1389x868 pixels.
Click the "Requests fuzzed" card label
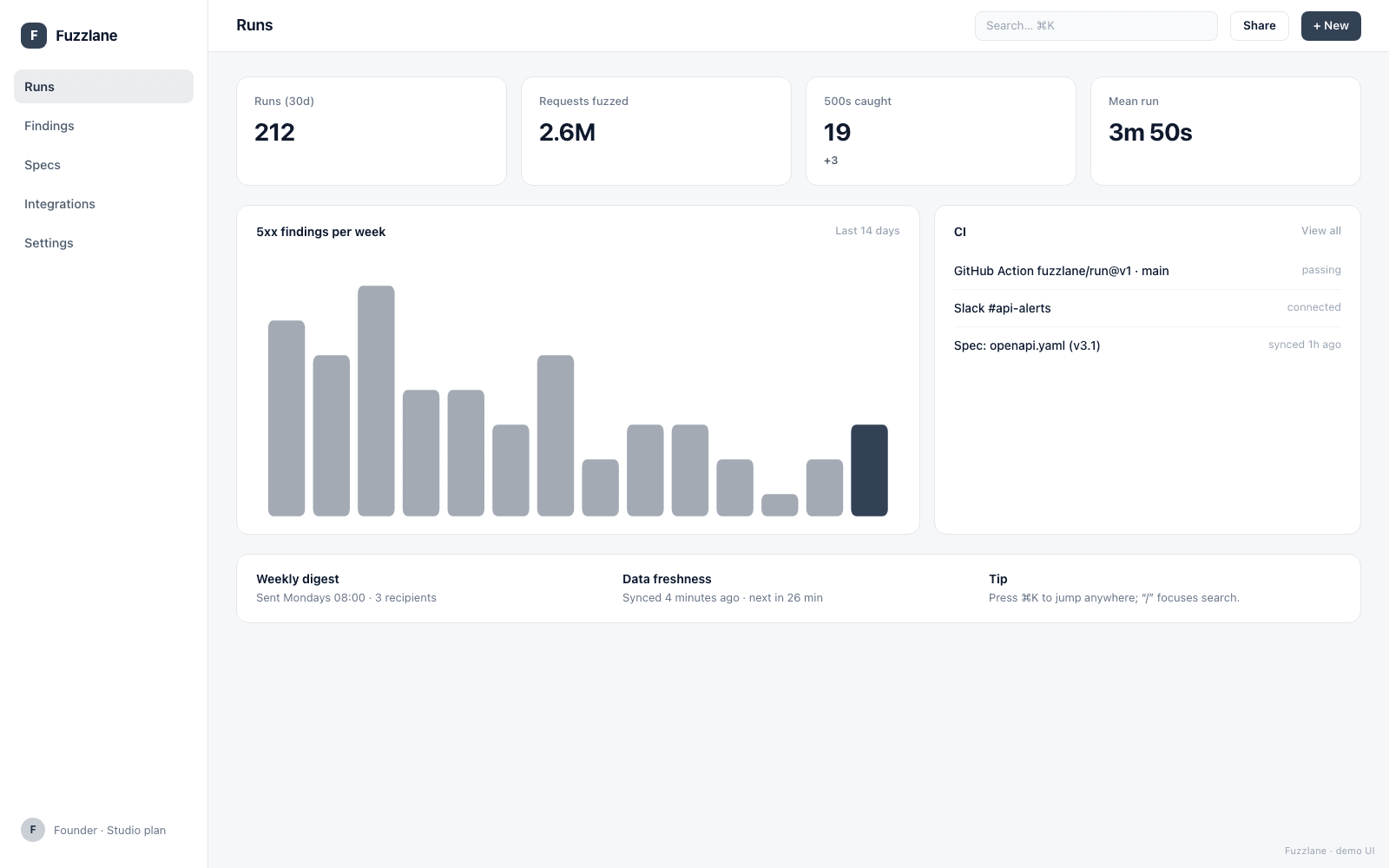(583, 102)
